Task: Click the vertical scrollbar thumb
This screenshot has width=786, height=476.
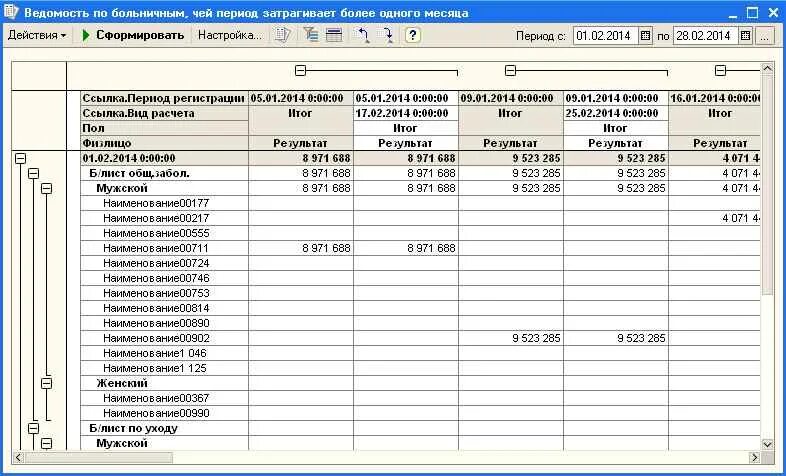Action: click(767, 185)
